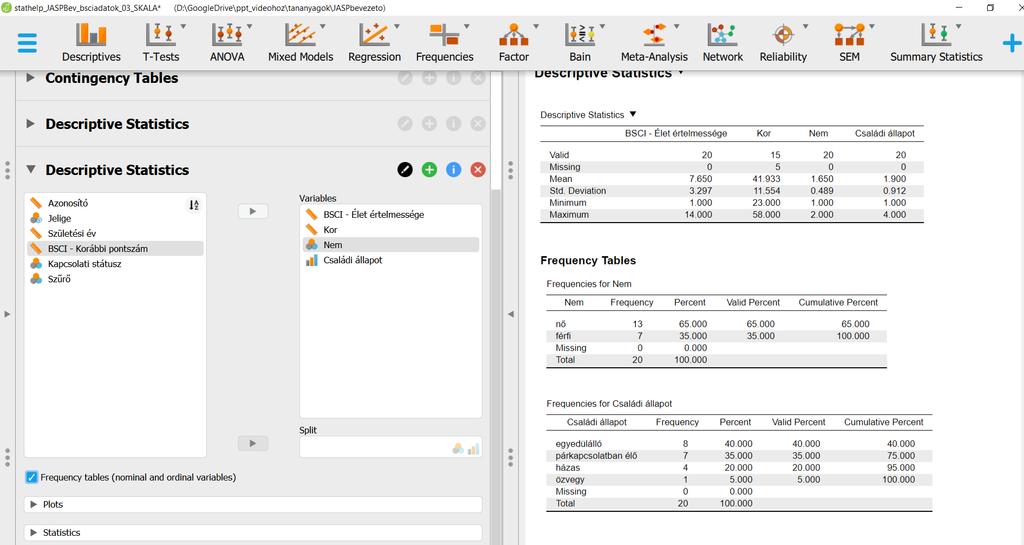This screenshot has width=1024, height=545.
Task: Click the Kor column header
Action: pyautogui.click(x=763, y=133)
